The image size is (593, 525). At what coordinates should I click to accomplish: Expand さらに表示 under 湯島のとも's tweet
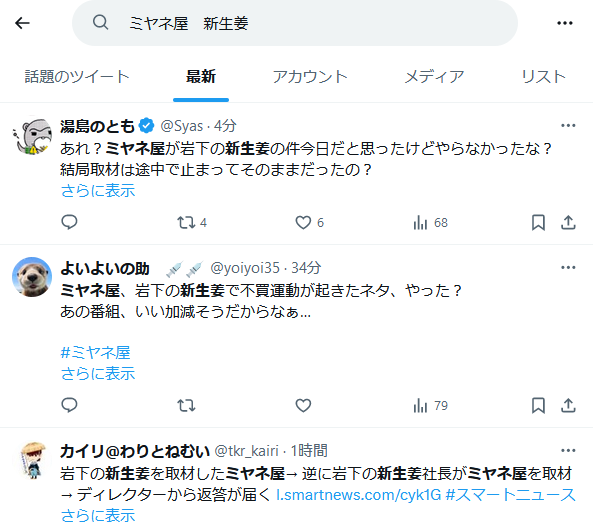click(98, 191)
